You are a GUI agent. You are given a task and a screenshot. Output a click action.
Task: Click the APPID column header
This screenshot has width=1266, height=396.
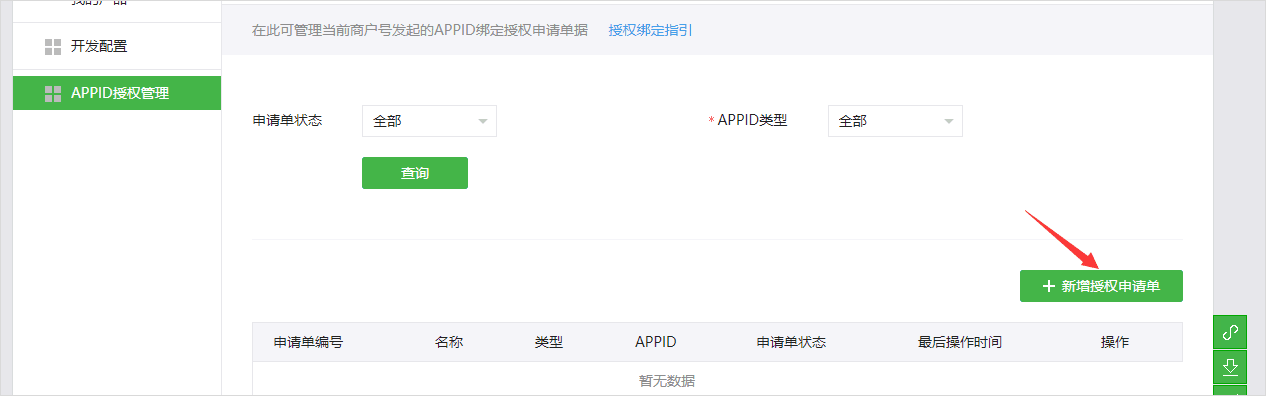click(x=656, y=342)
